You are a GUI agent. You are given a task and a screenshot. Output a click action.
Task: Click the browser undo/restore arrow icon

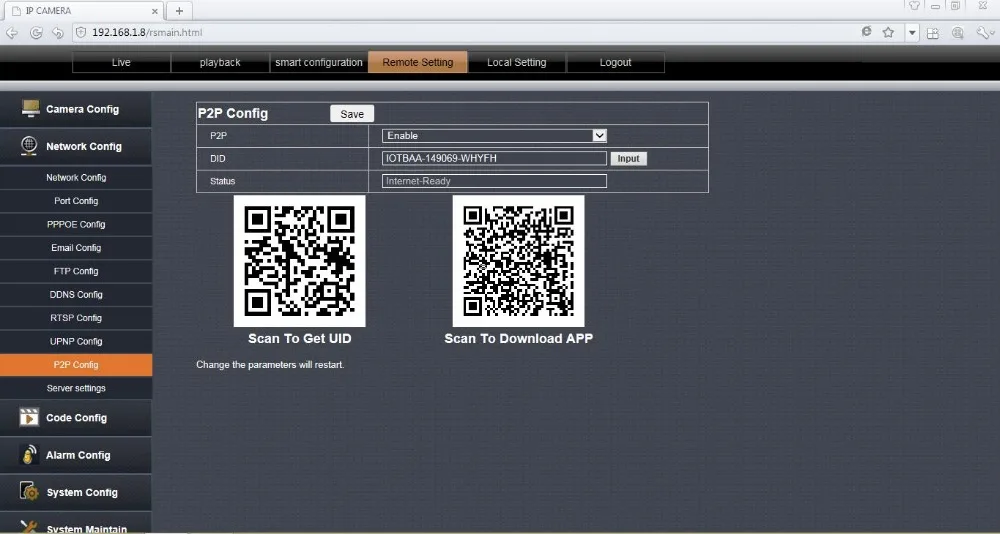[58, 33]
